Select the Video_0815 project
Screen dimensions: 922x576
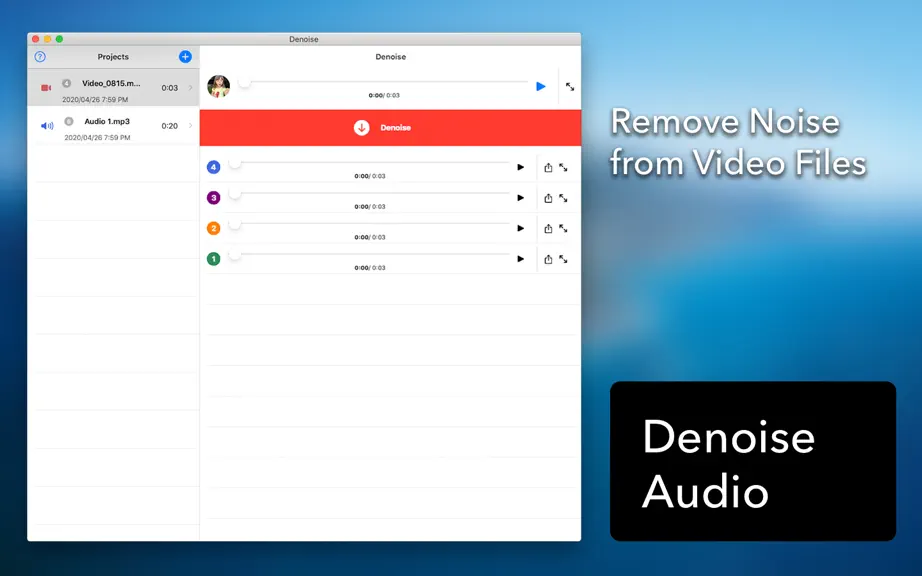(113, 88)
